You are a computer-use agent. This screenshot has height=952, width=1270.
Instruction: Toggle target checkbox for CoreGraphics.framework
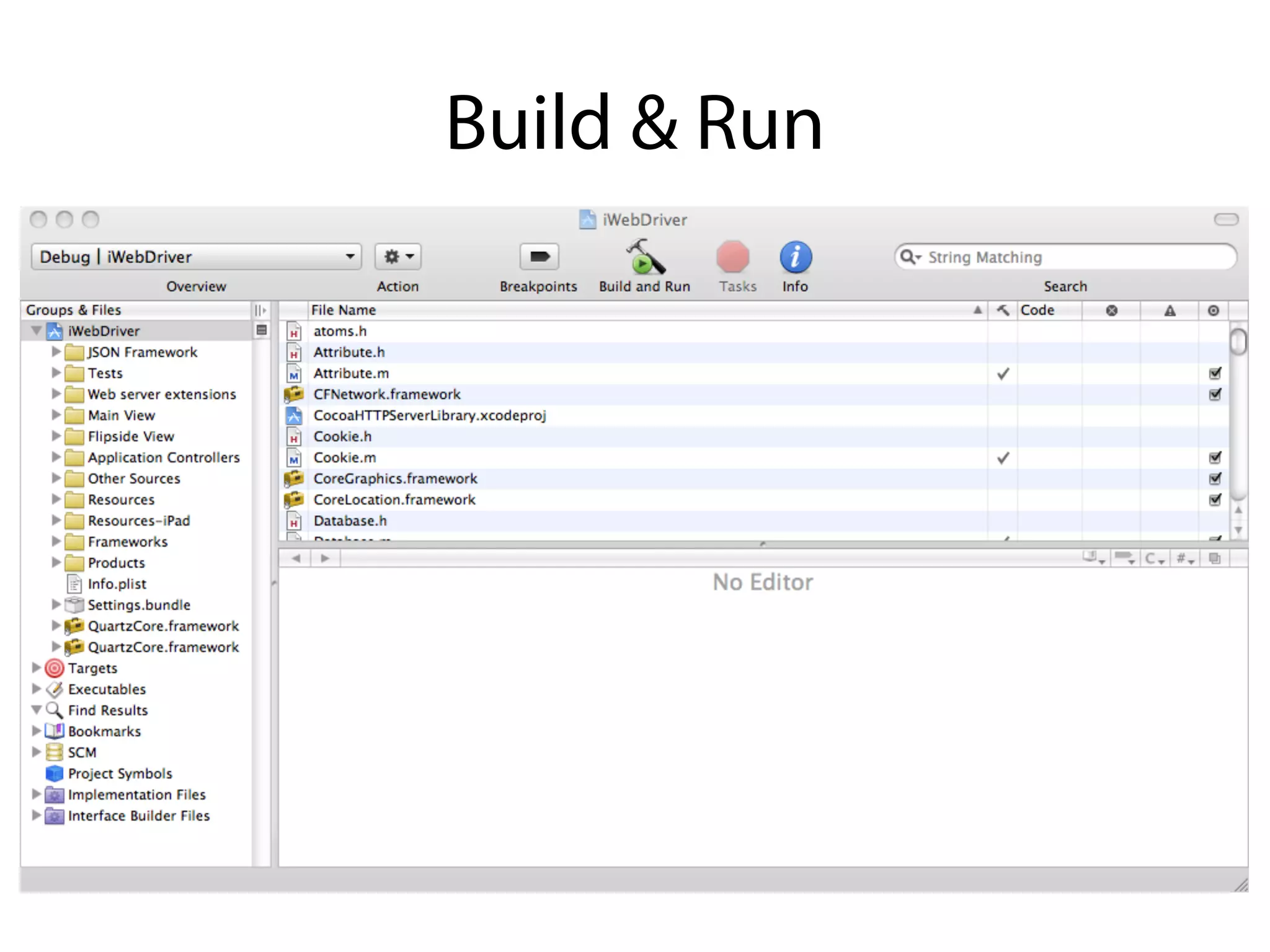[x=1215, y=478]
